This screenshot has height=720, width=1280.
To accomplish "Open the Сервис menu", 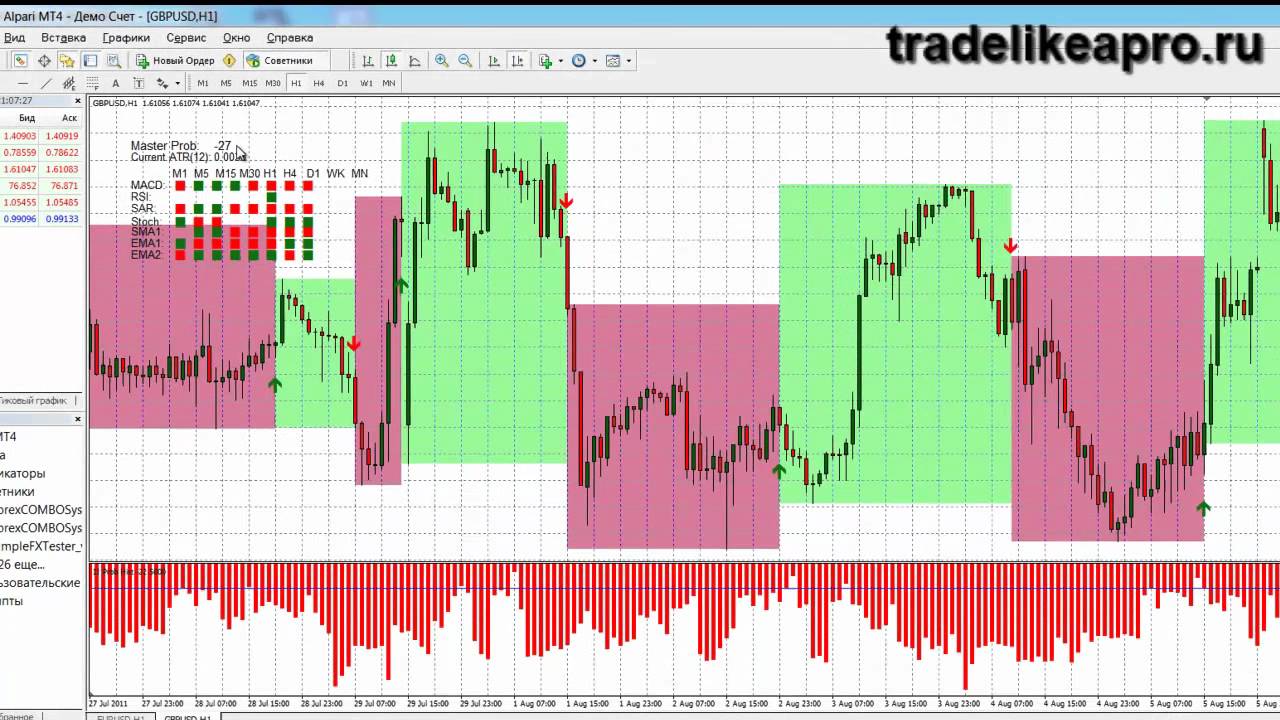I will [x=186, y=38].
